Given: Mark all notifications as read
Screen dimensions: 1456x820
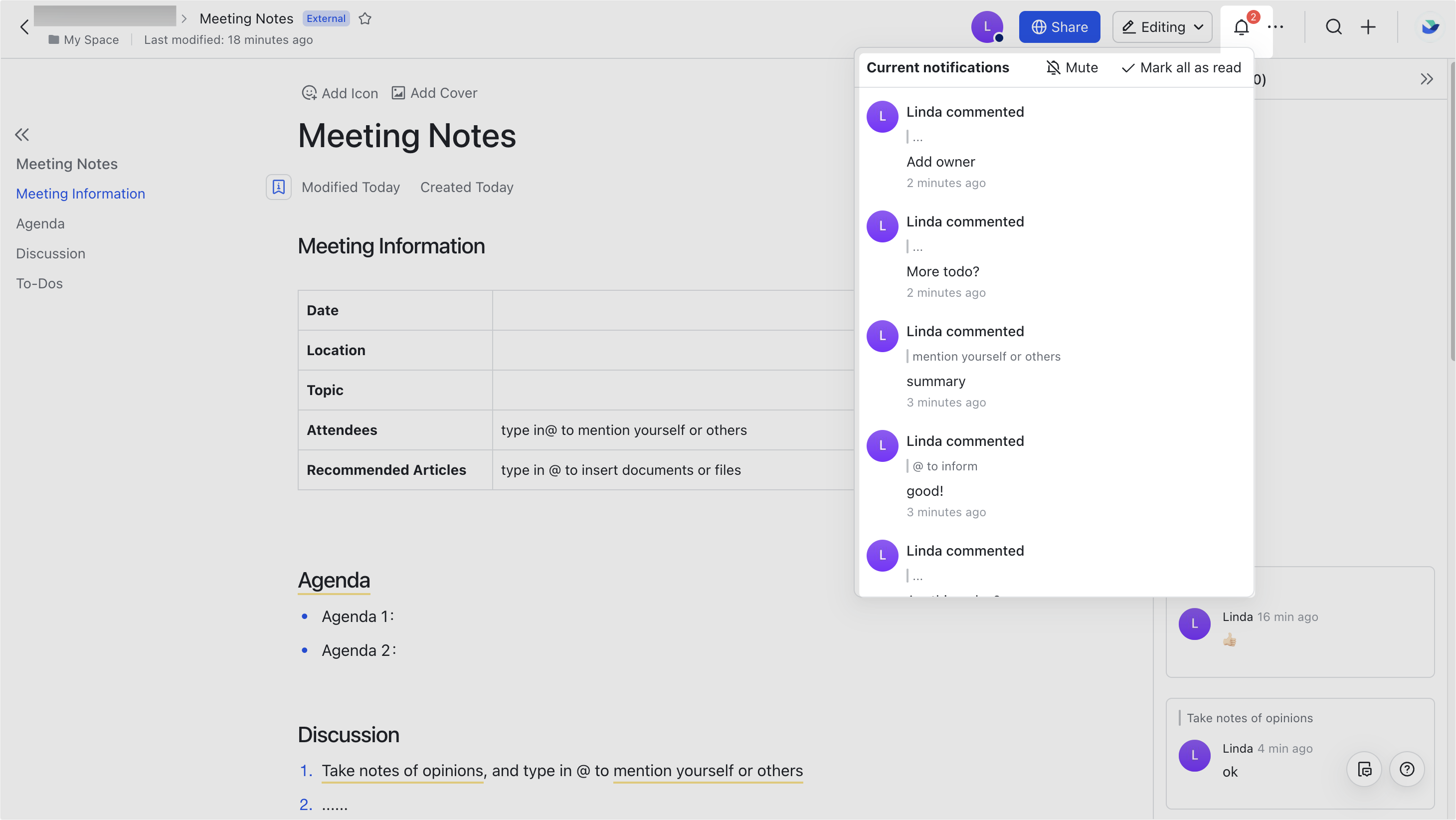Looking at the screenshot, I should 1181,68.
